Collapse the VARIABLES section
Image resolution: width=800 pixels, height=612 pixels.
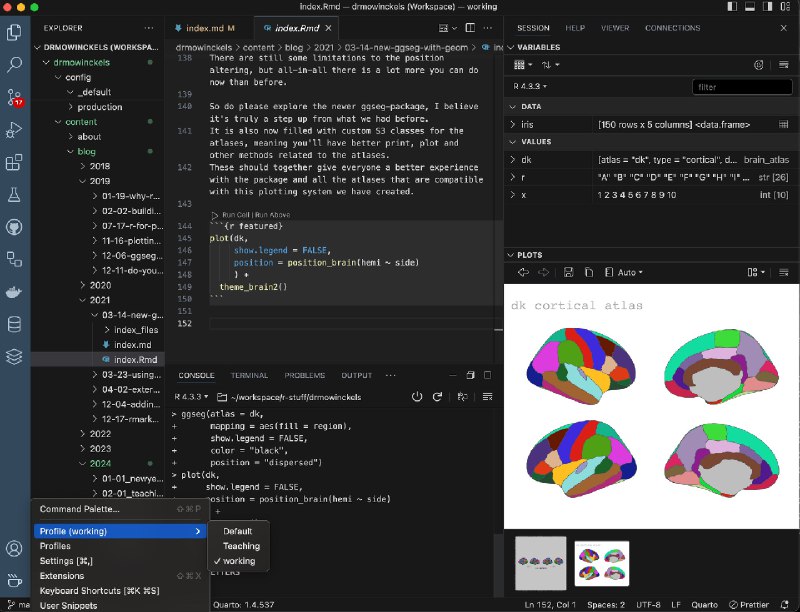point(511,47)
